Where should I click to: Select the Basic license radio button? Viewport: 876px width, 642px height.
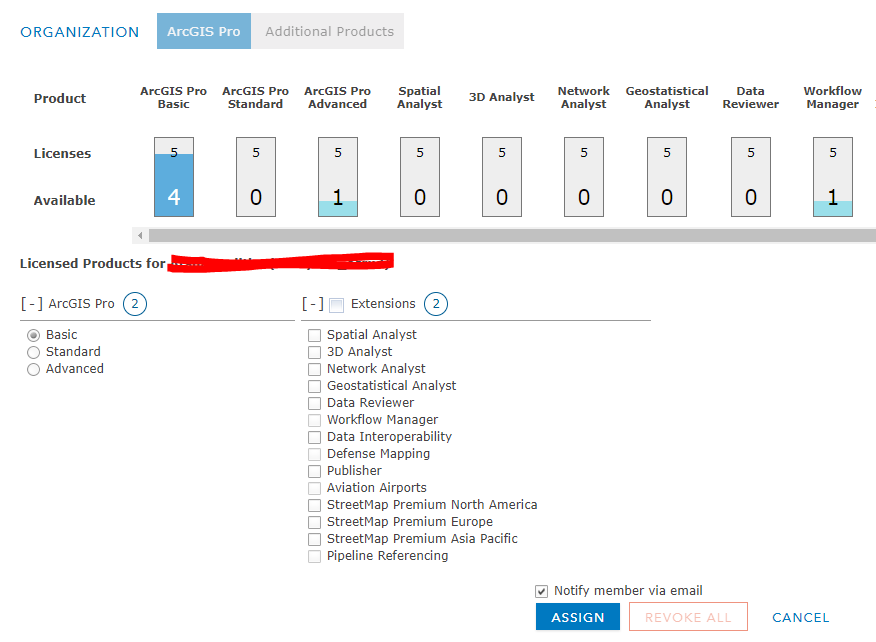pyautogui.click(x=34, y=335)
